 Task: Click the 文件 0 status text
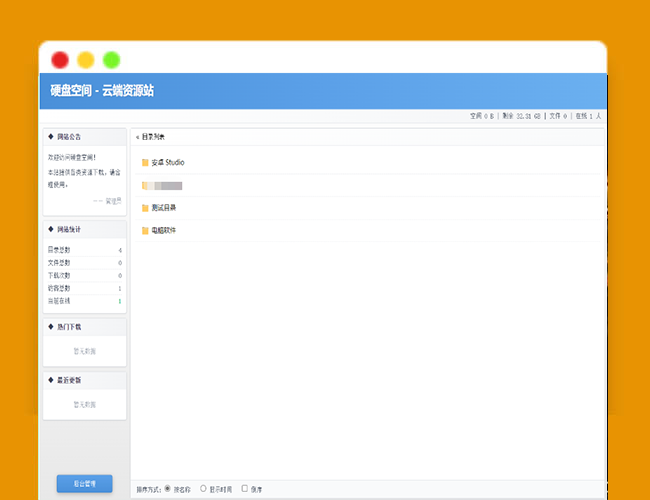tap(558, 116)
